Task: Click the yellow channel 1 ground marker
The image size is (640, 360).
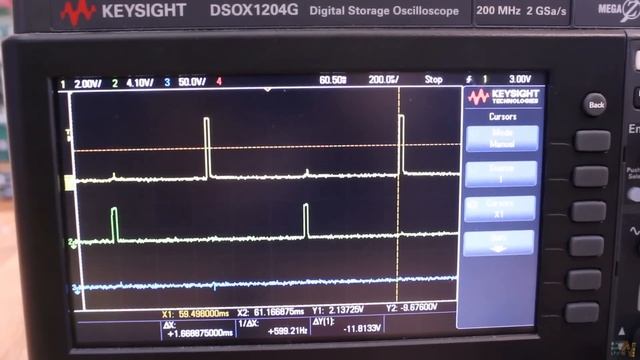Action: click(x=69, y=183)
